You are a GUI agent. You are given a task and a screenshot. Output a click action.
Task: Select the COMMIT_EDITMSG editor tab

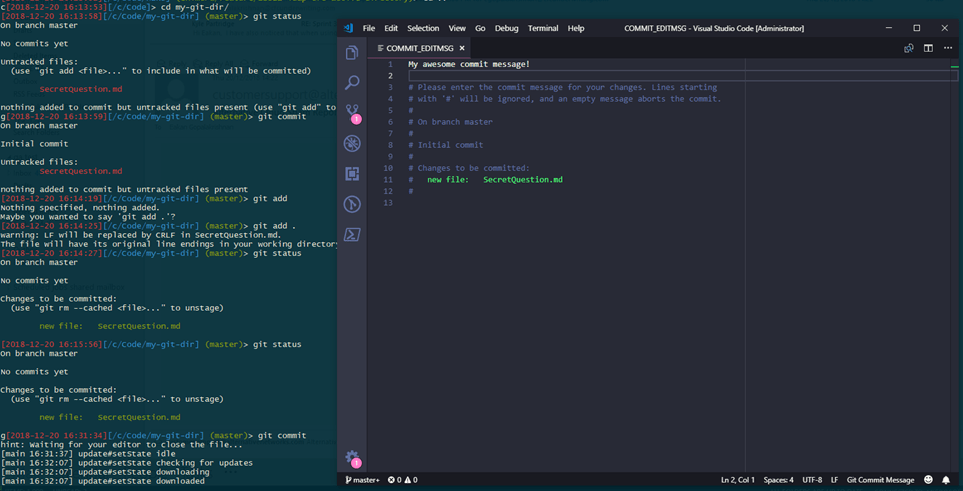tap(421, 48)
